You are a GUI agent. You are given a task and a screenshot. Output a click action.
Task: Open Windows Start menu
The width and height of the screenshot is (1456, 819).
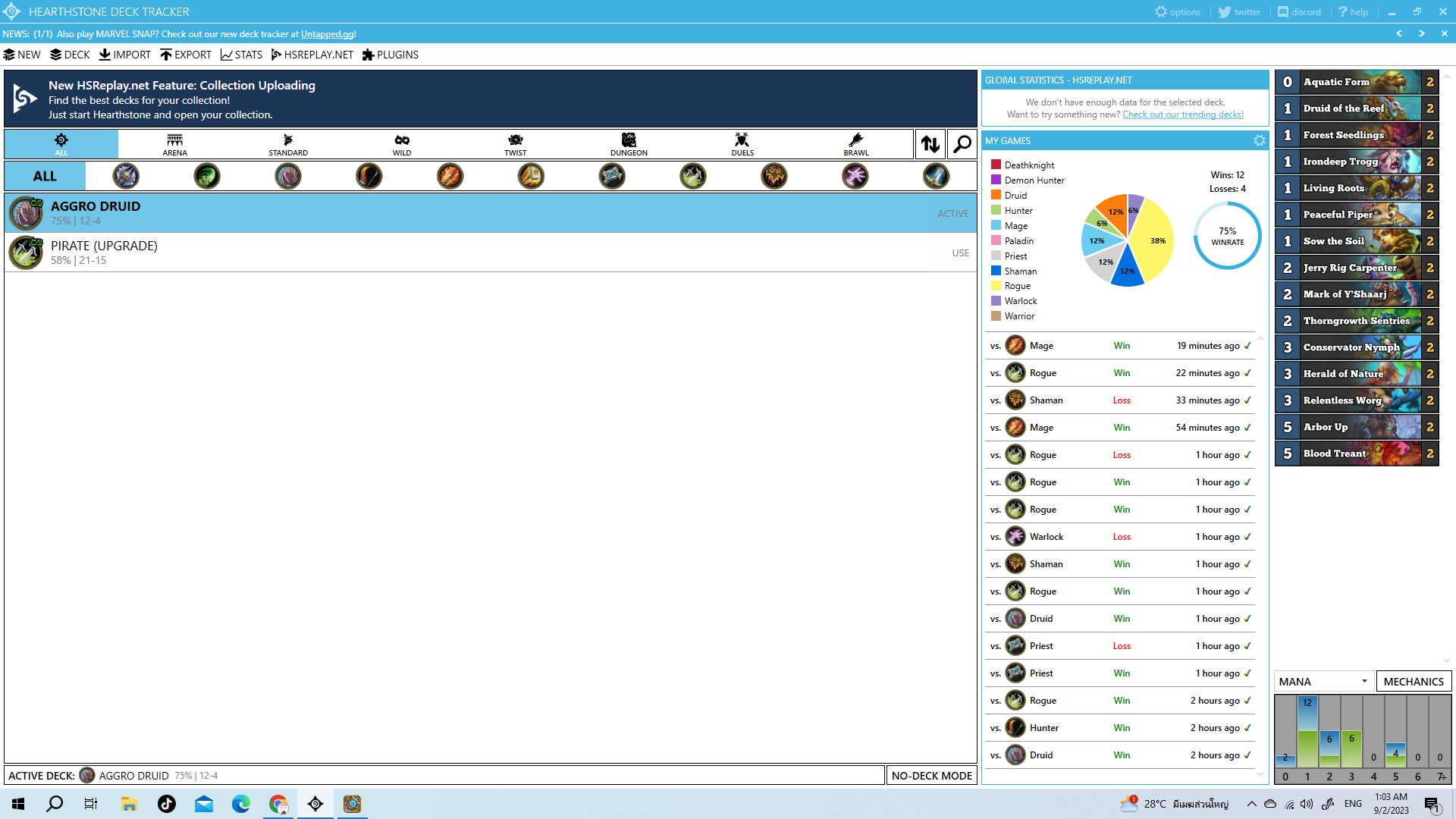point(18,804)
